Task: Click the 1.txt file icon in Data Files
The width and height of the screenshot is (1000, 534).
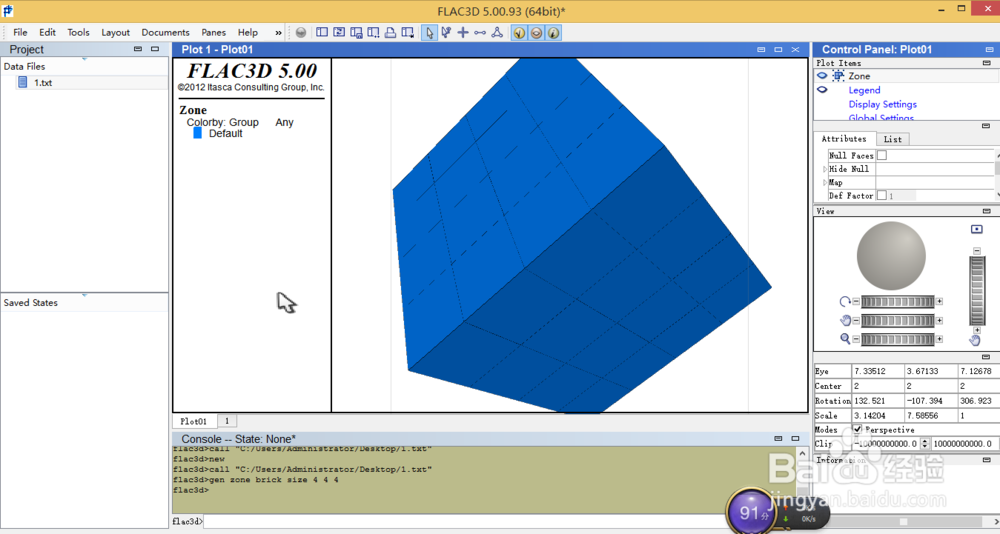Action: pos(23,82)
